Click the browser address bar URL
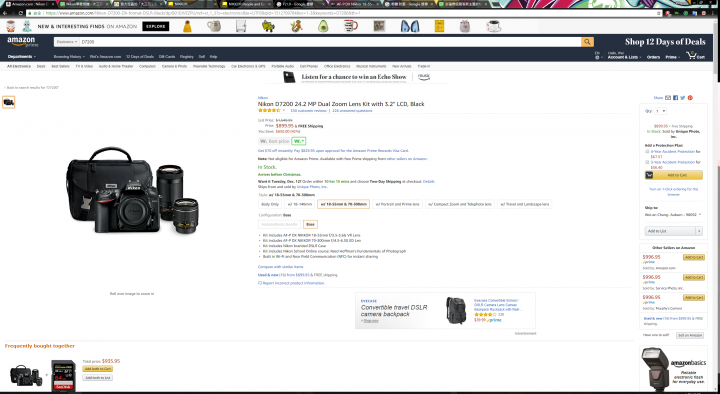Viewport: 720px width, 394px height. coord(202,13)
